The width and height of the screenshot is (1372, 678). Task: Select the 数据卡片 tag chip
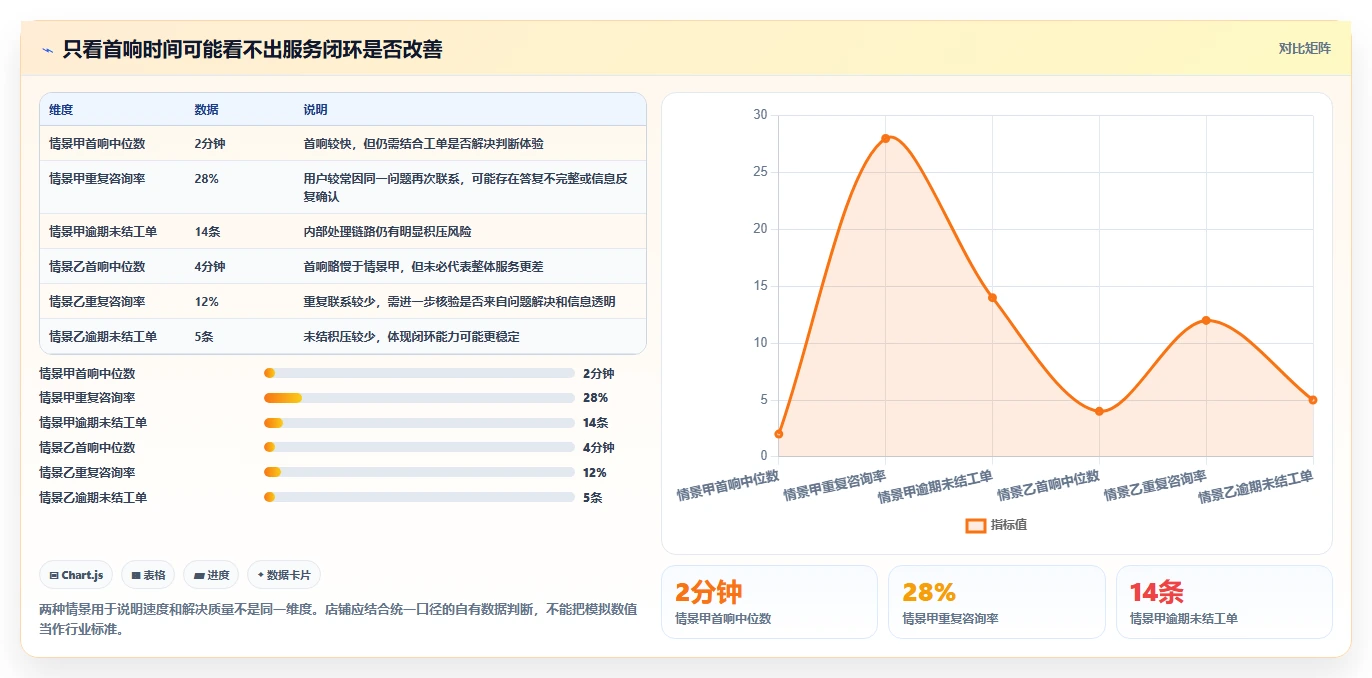pos(284,575)
